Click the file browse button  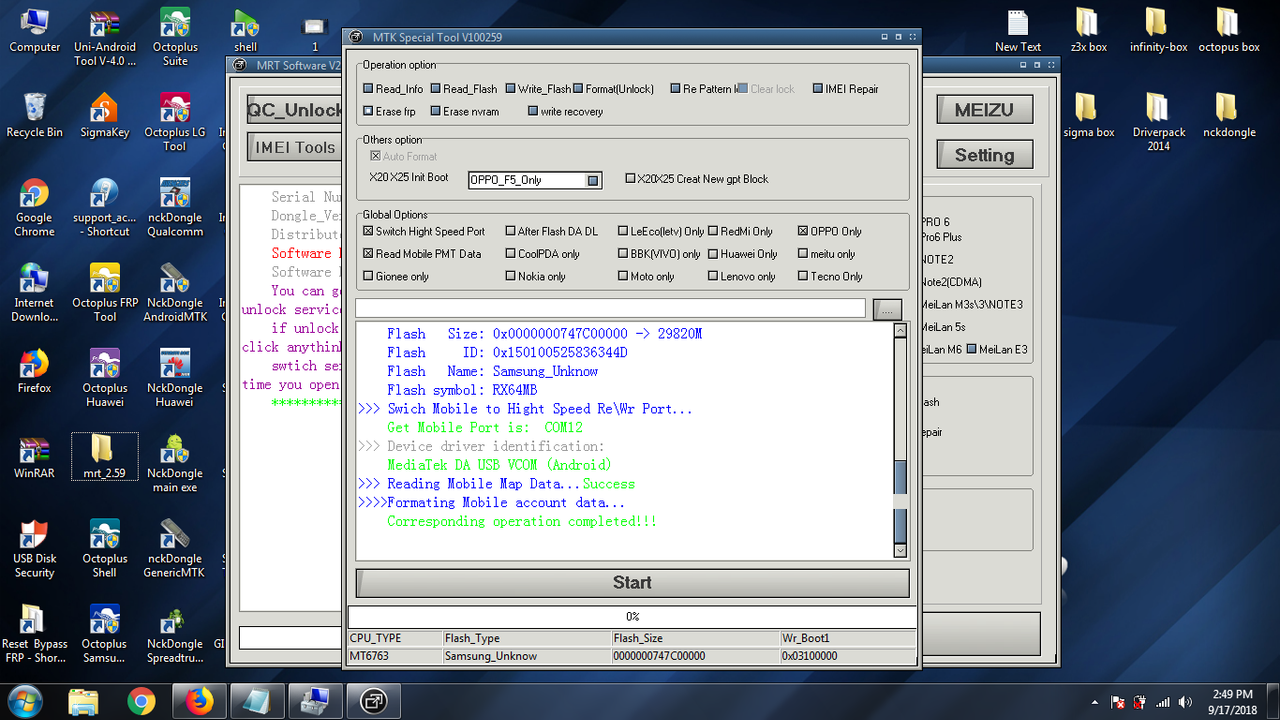point(887,309)
